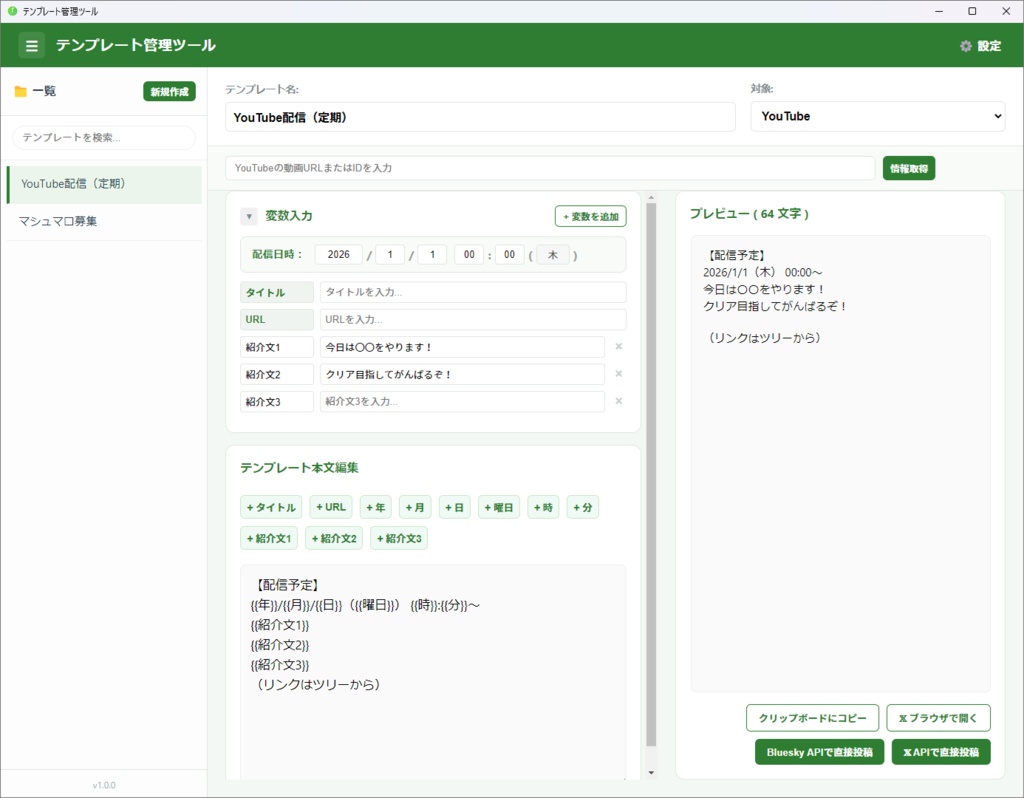
Task: Select マシュマロ募集 template in list
Action: [104, 221]
